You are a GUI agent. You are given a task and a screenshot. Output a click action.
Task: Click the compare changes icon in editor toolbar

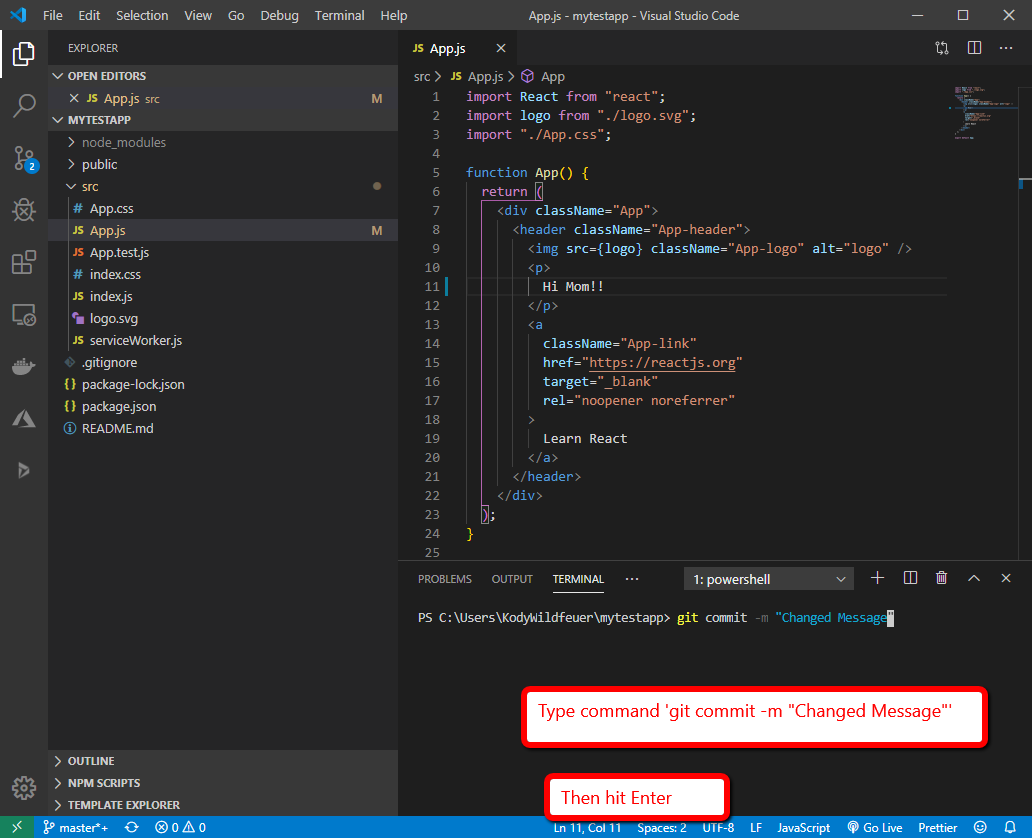[942, 48]
